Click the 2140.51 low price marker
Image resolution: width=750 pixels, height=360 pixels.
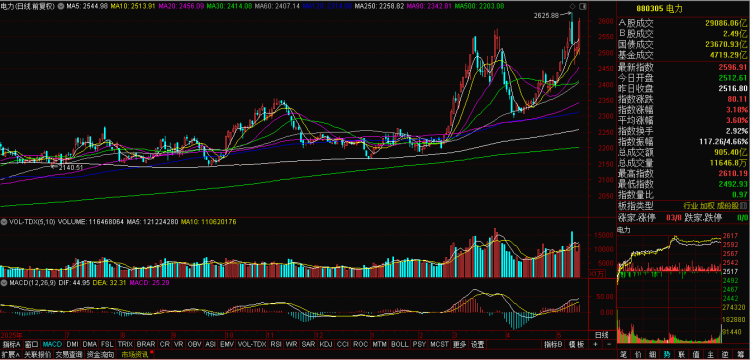point(71,167)
